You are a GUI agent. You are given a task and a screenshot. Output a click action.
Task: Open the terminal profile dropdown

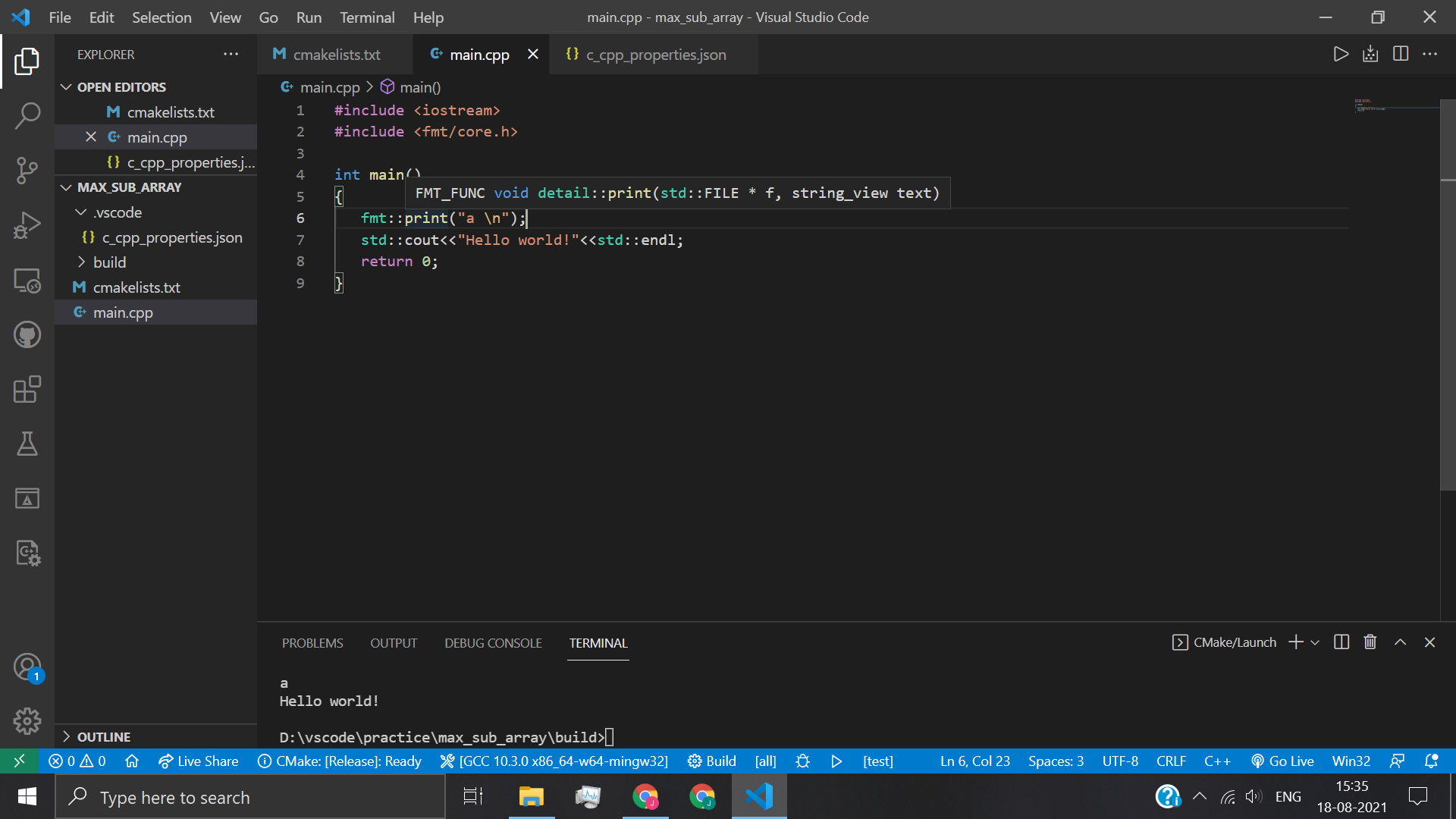tap(1314, 642)
